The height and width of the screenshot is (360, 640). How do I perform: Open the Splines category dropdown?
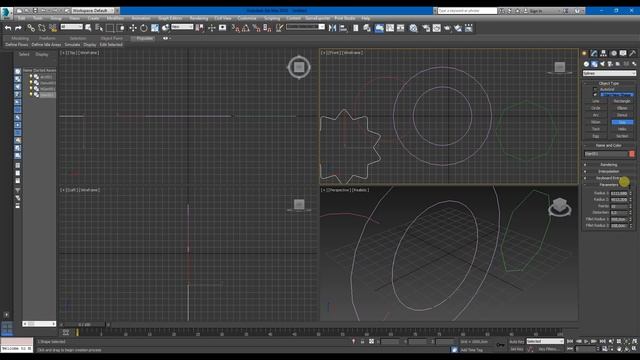(x=609, y=73)
